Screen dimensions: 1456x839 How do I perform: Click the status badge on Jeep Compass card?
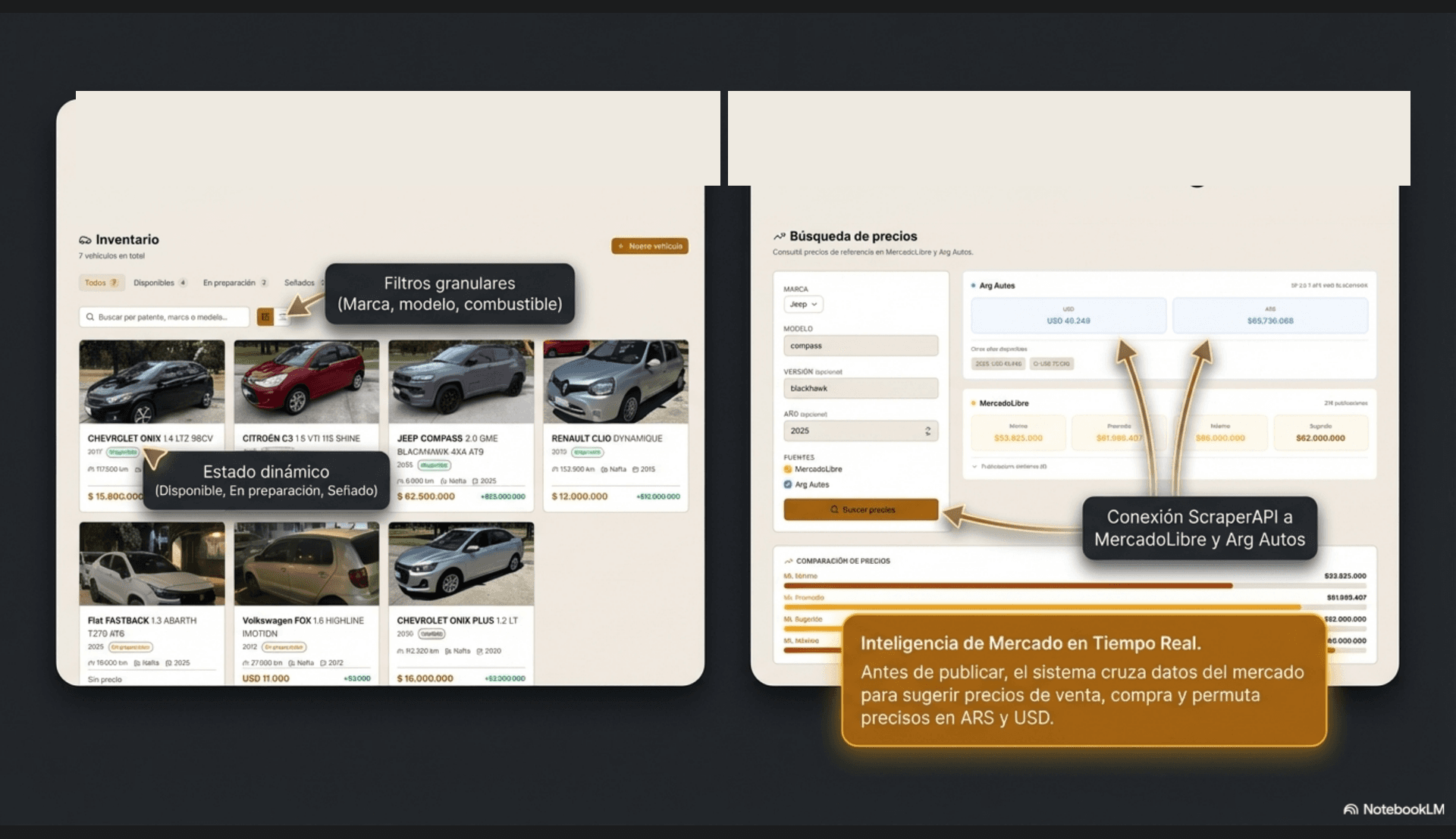click(x=434, y=465)
